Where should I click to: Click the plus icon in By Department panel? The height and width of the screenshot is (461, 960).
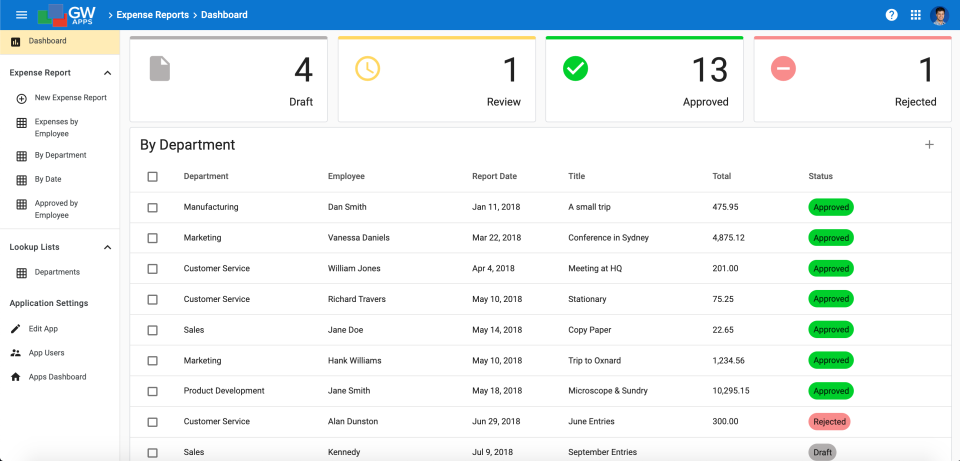[929, 145]
